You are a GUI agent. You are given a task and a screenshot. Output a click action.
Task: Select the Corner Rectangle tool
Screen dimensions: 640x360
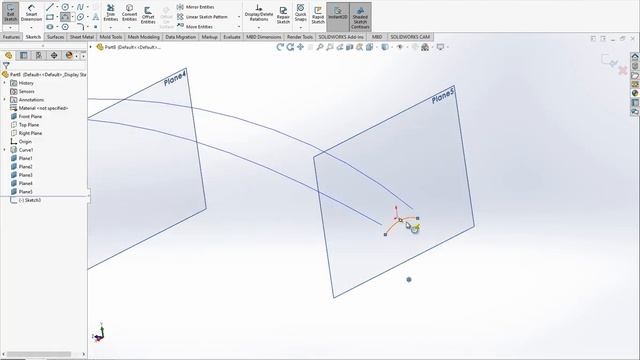pyautogui.click(x=50, y=17)
